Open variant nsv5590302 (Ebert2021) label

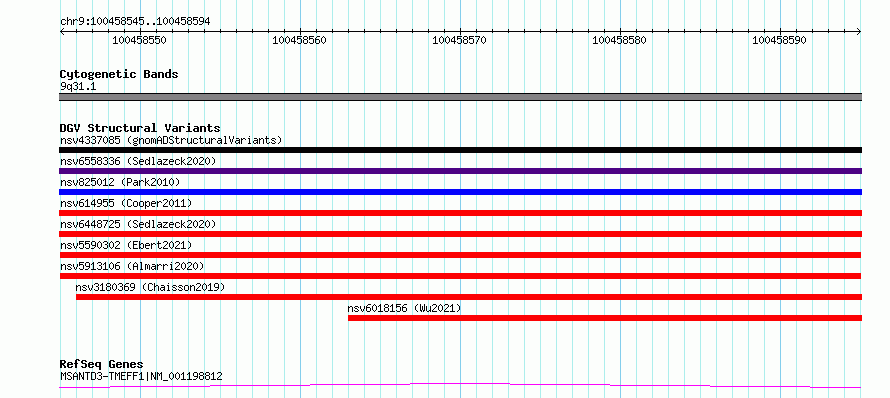(x=126, y=245)
